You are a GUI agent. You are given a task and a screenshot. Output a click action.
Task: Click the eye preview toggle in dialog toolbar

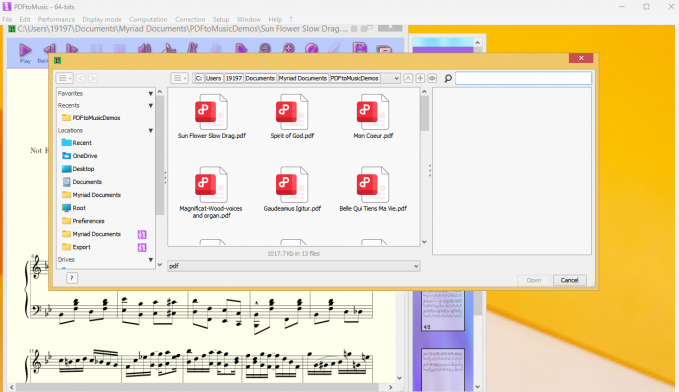click(432, 78)
